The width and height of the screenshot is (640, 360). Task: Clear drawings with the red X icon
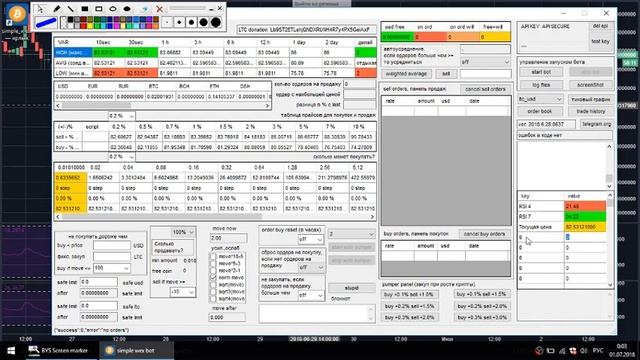point(160,9)
